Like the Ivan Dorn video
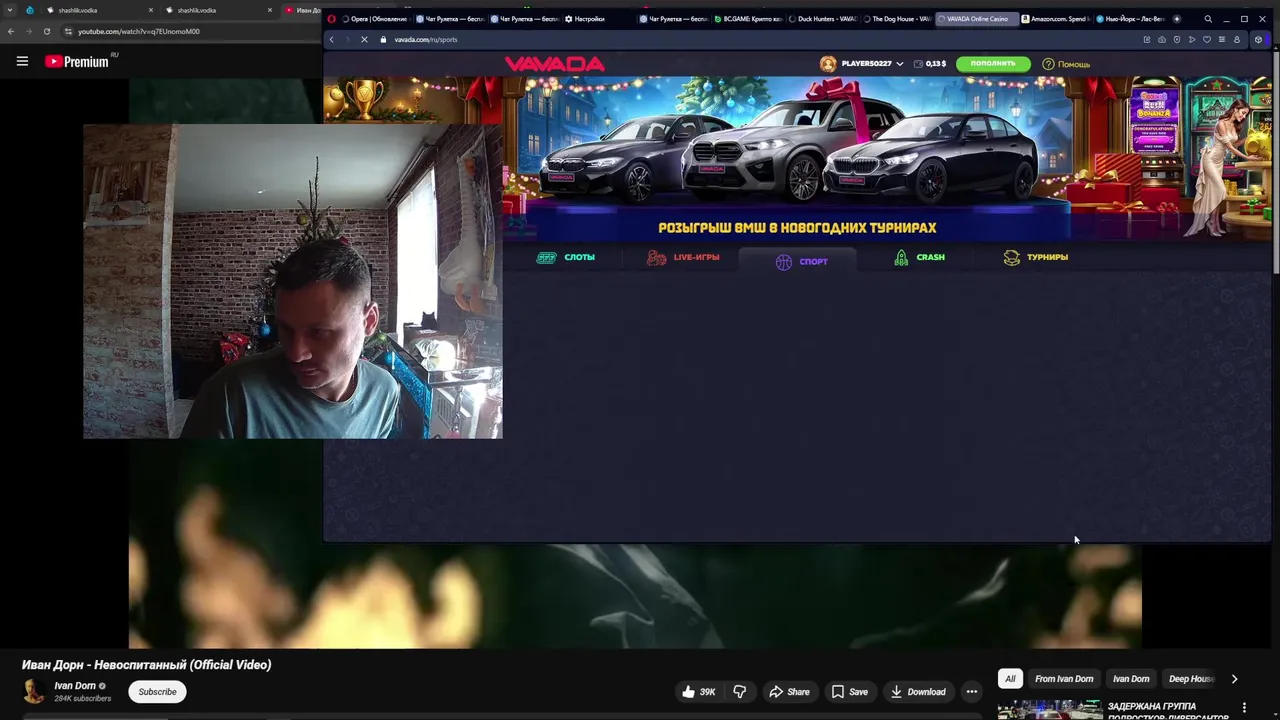 click(x=698, y=692)
